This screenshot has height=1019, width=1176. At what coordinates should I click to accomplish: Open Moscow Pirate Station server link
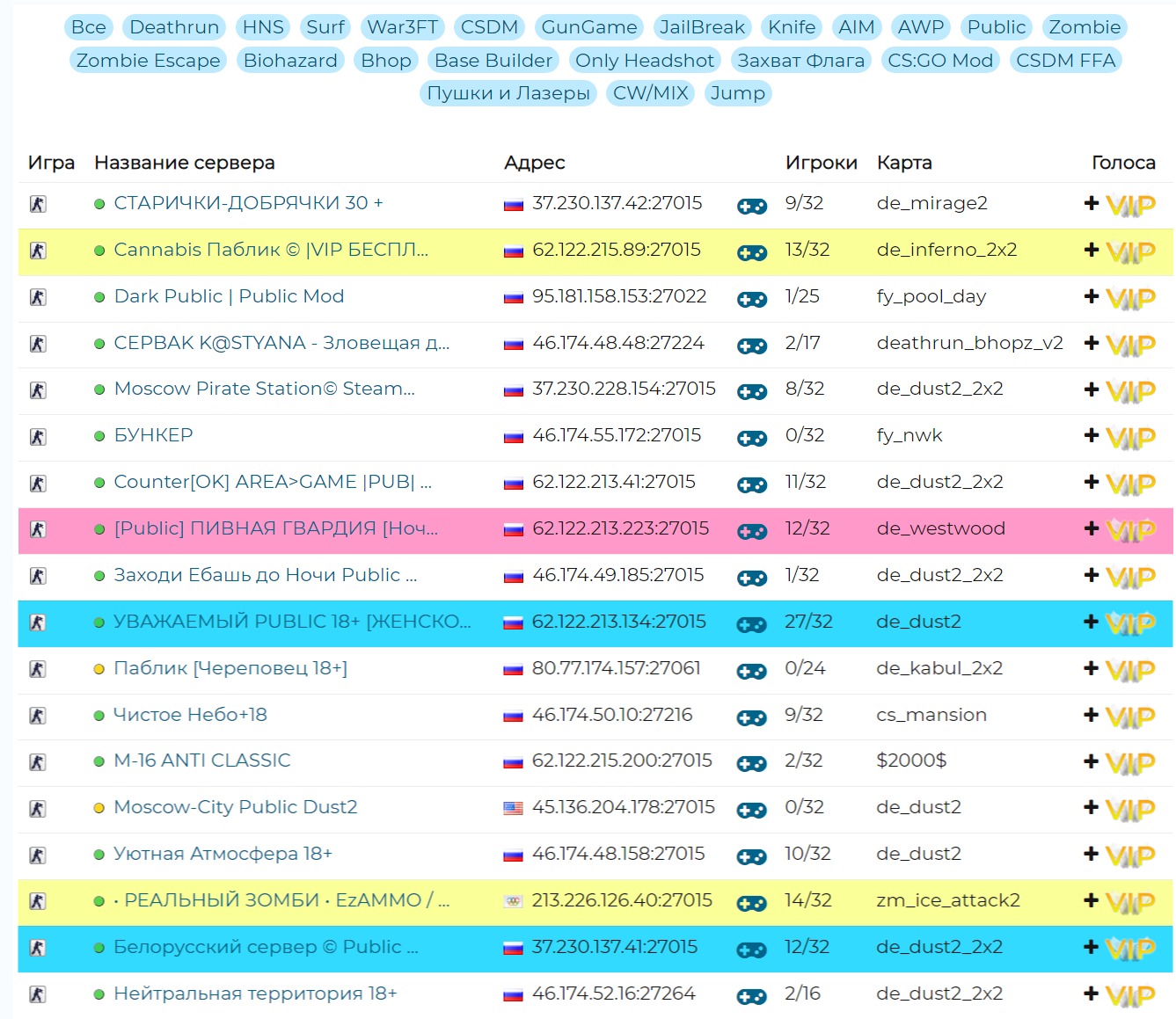pos(264,389)
